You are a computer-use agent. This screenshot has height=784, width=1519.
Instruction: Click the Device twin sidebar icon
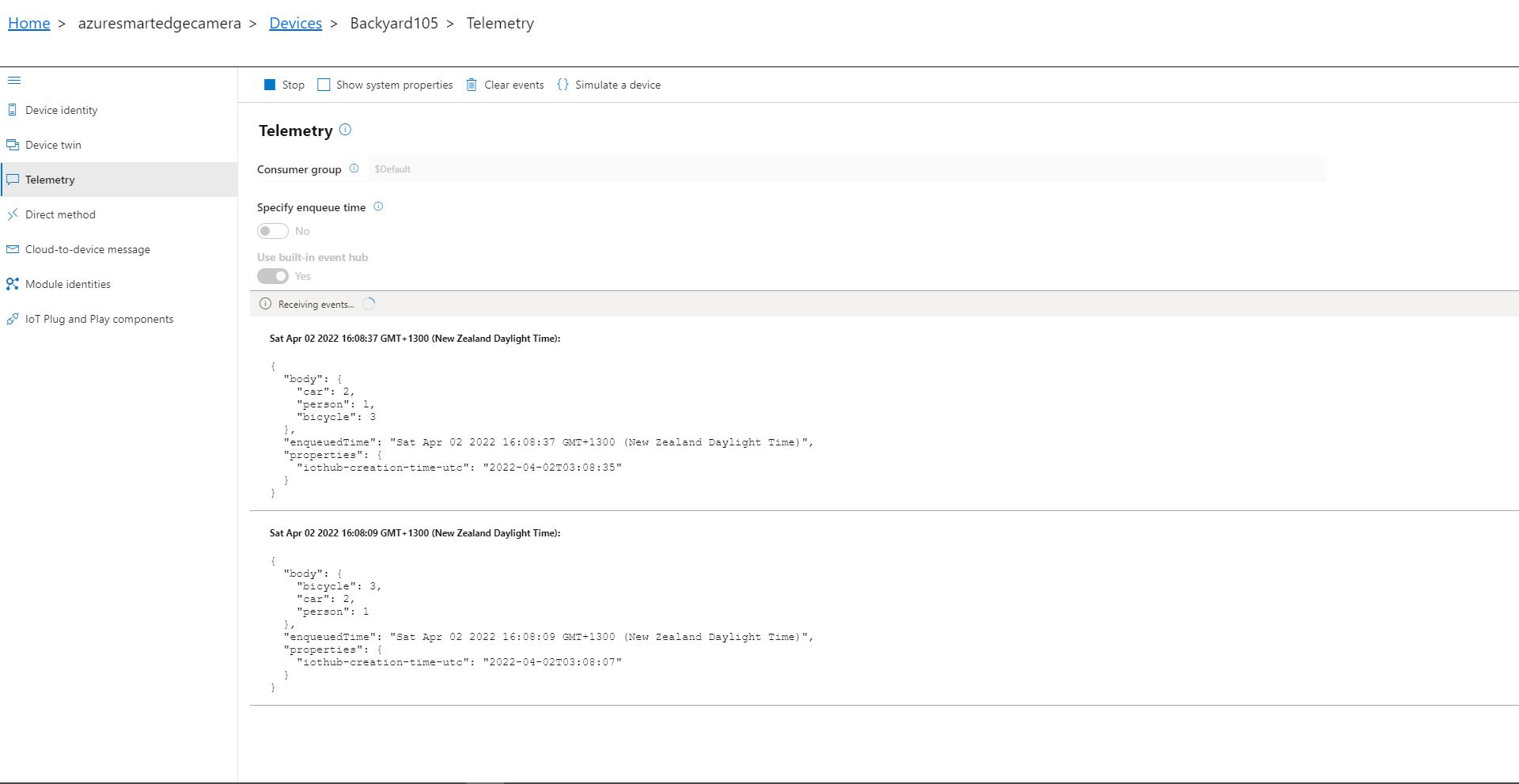[x=12, y=145]
